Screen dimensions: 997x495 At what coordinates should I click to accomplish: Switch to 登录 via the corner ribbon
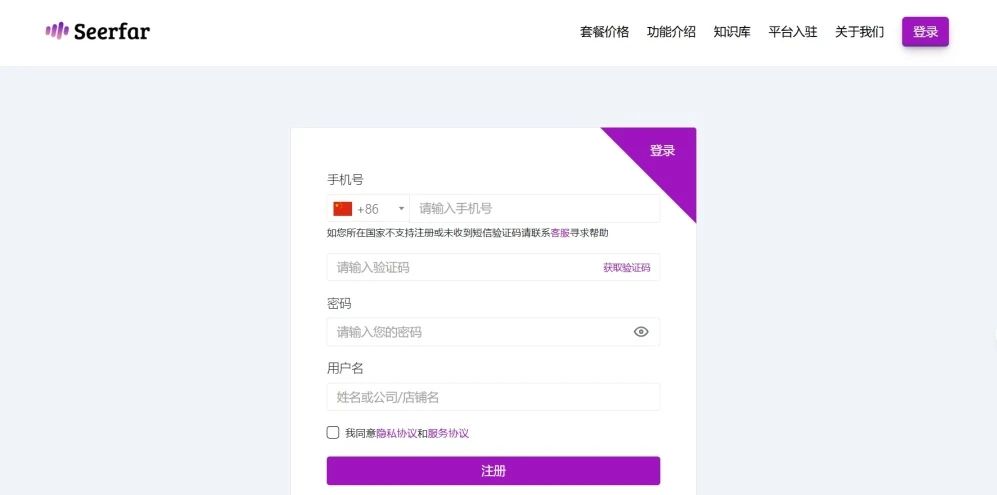coord(662,151)
